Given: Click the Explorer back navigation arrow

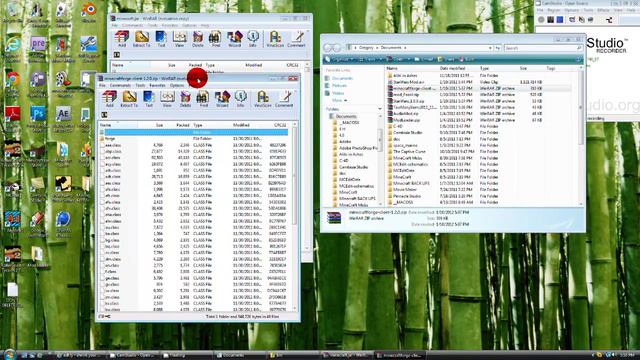Looking at the screenshot, I should click(328, 48).
